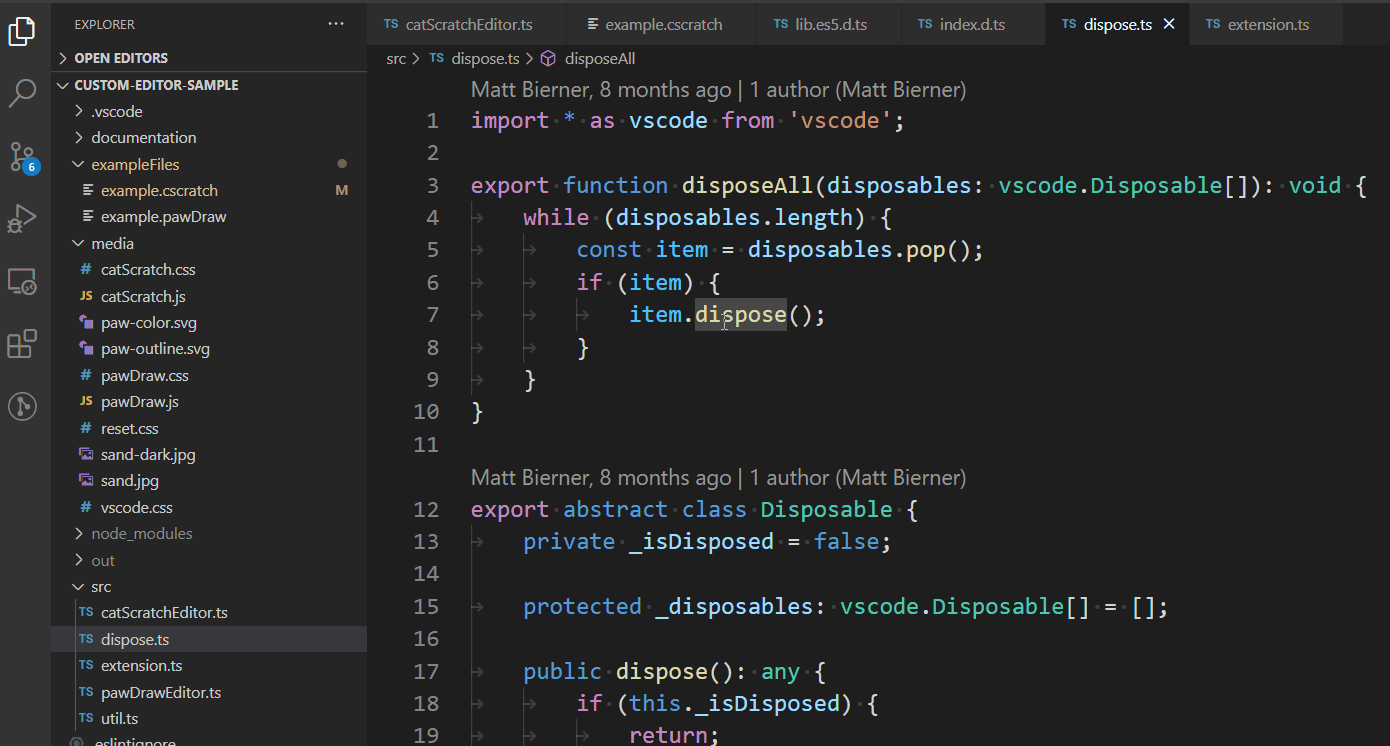The width and height of the screenshot is (1390, 746).
Task: Open the Search view in the activity bar
Action: coord(22,94)
